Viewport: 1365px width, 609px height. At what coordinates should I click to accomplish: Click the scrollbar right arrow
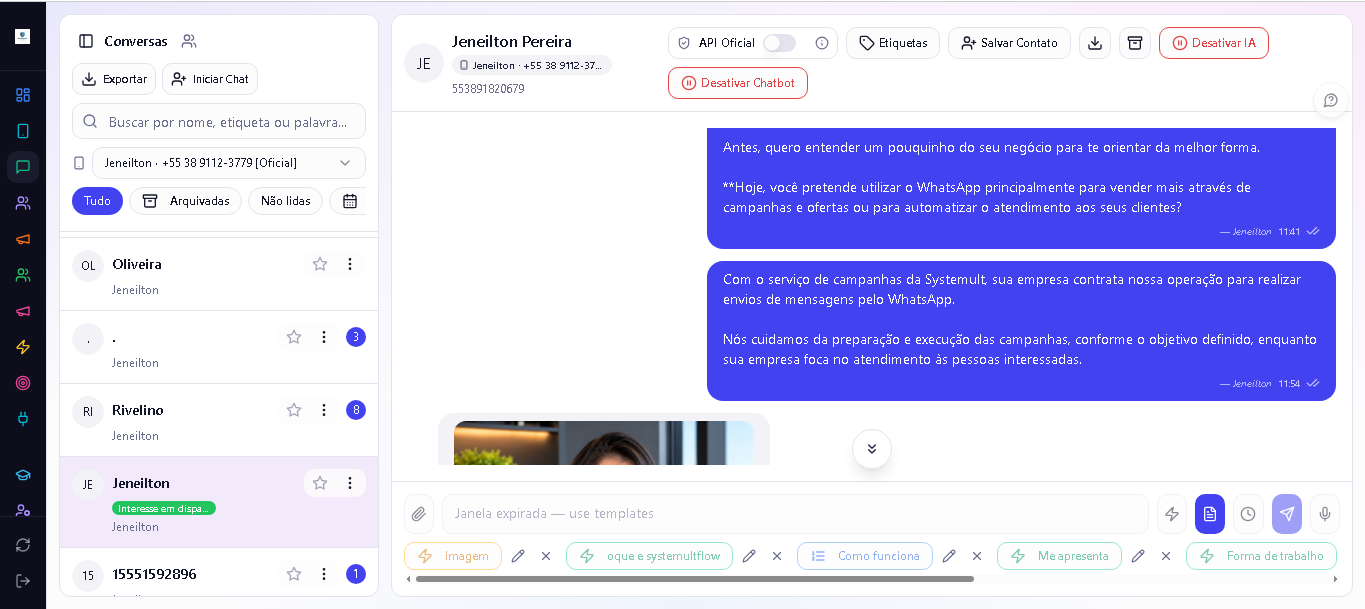[x=1335, y=579]
